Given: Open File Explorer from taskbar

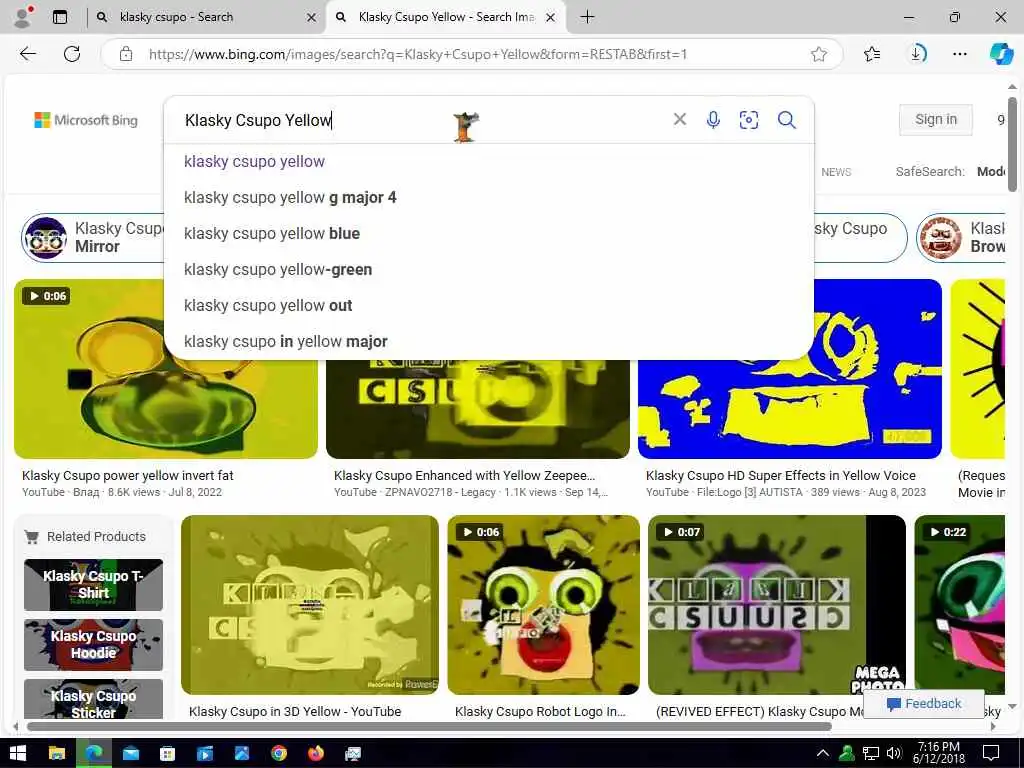Looking at the screenshot, I should pyautogui.click(x=57, y=754).
